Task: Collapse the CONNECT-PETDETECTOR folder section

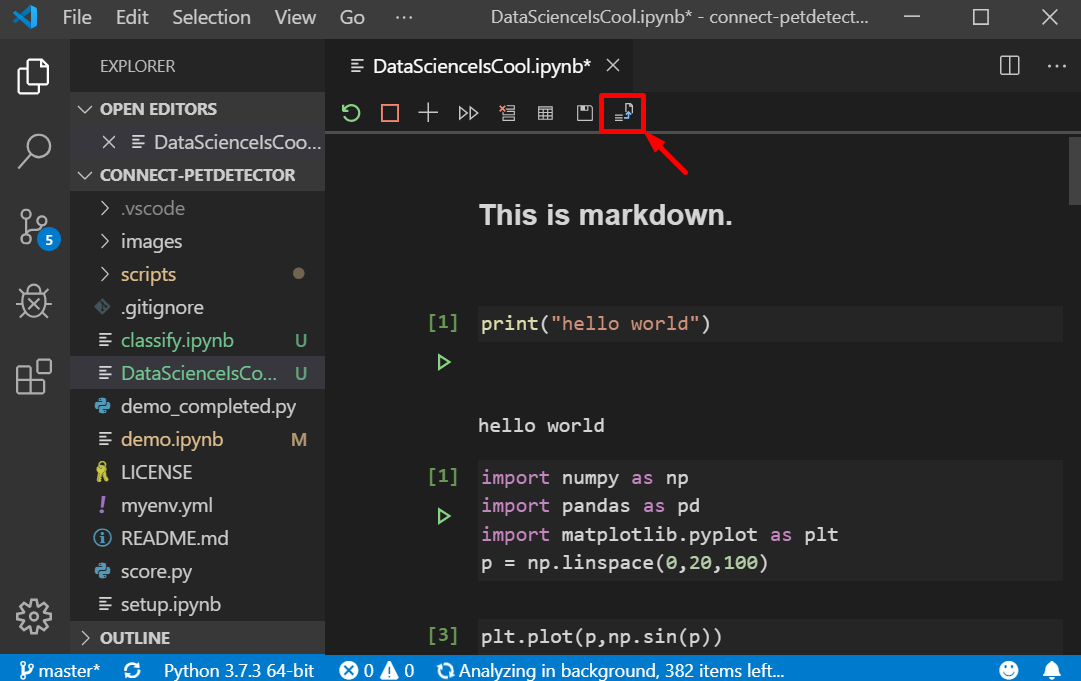Action: (x=197, y=175)
